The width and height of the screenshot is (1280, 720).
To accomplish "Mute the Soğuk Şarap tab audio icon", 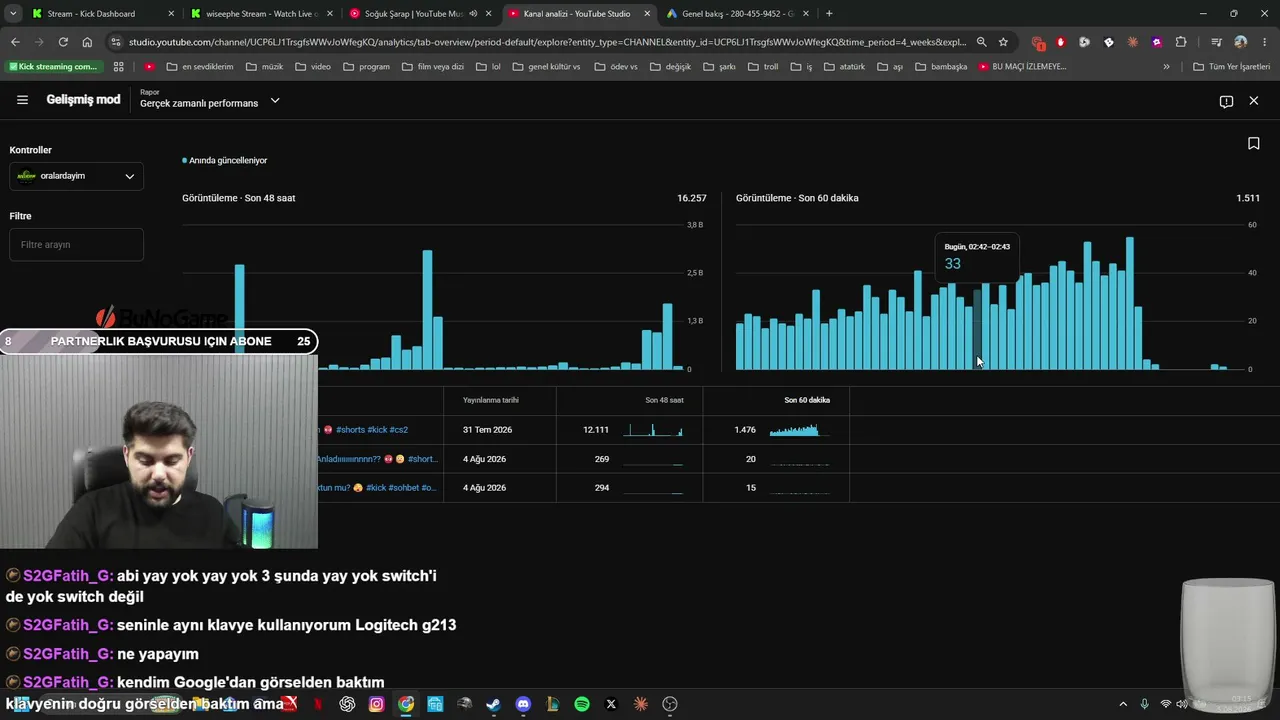I will [x=473, y=14].
